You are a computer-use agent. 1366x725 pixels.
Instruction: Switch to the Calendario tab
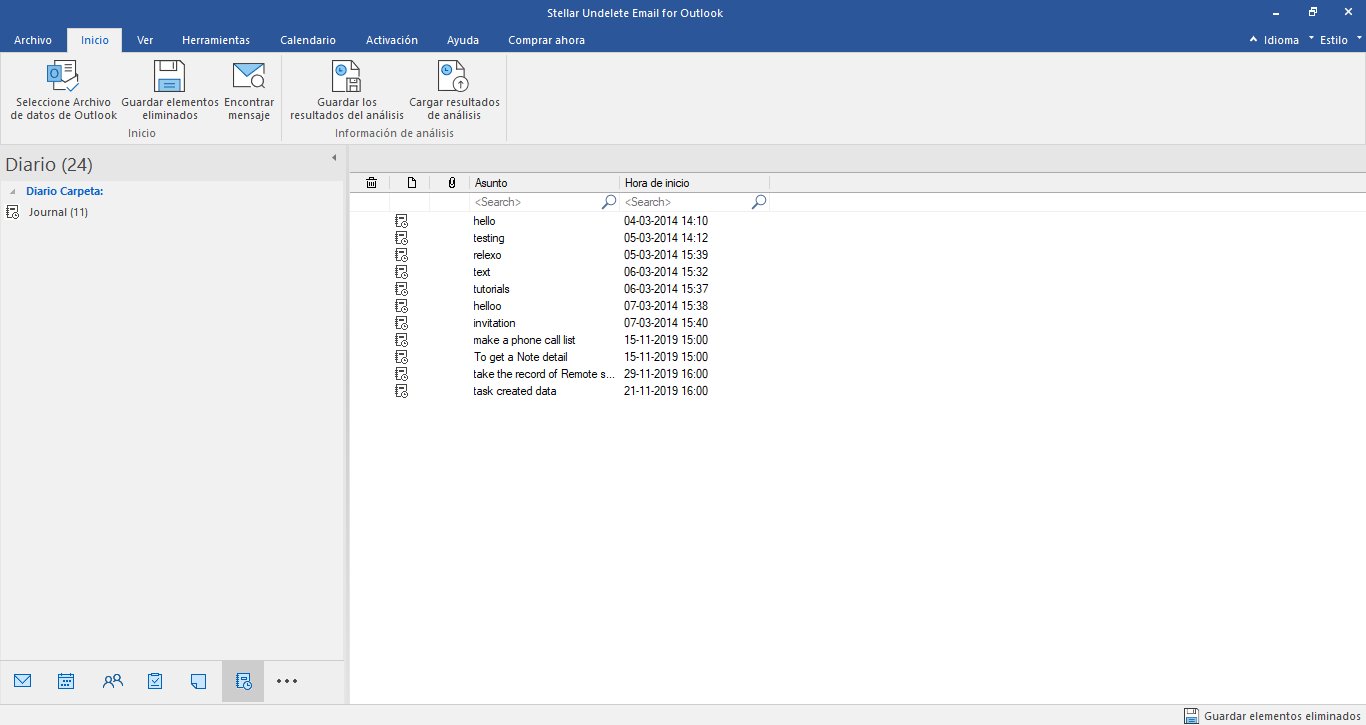308,40
